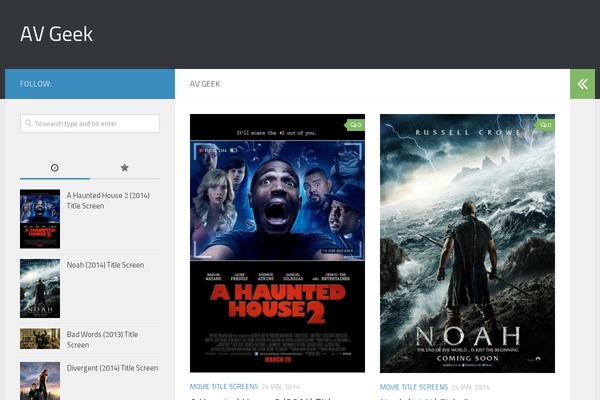Click the AV Geek site title
Screen dimensions: 600x400
56,34
